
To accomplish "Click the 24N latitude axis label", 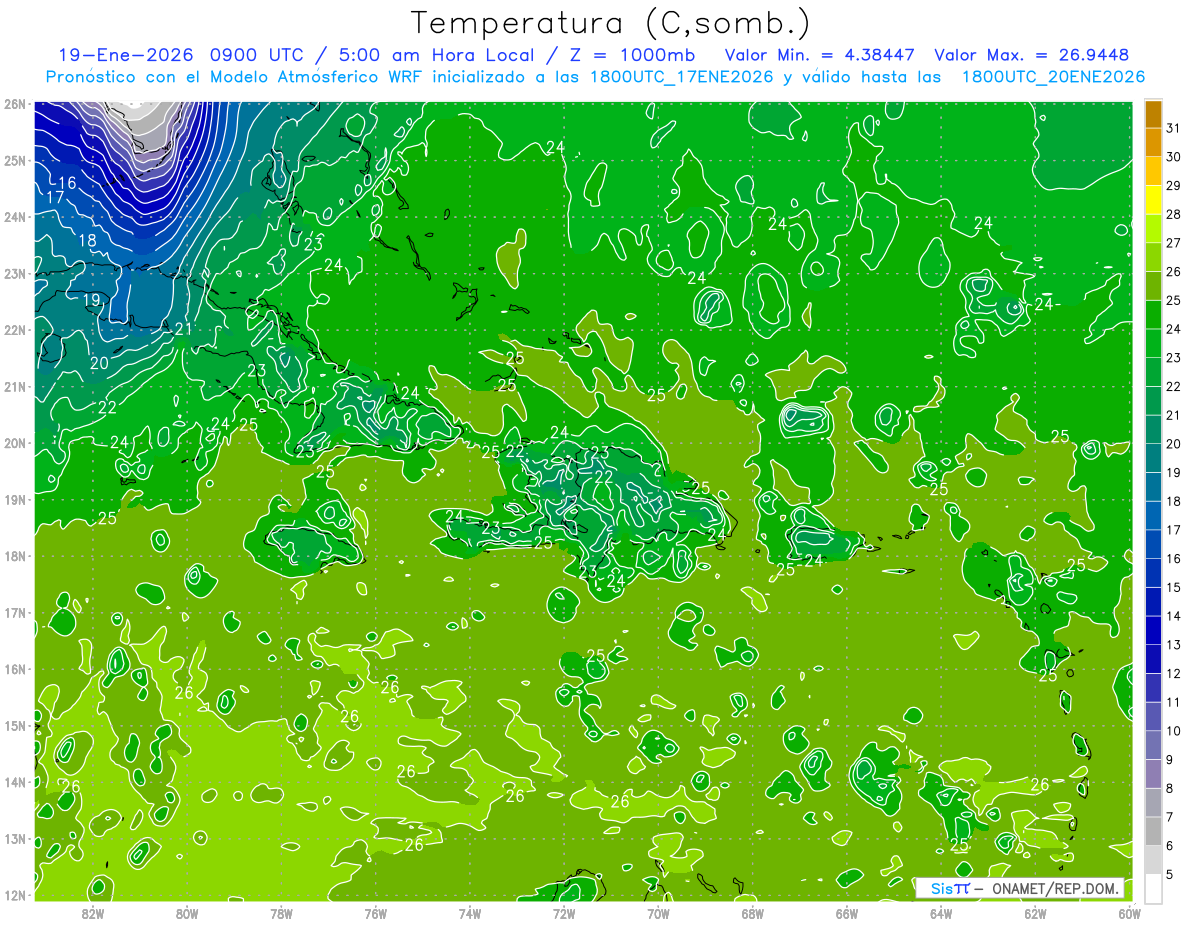I will point(14,217).
